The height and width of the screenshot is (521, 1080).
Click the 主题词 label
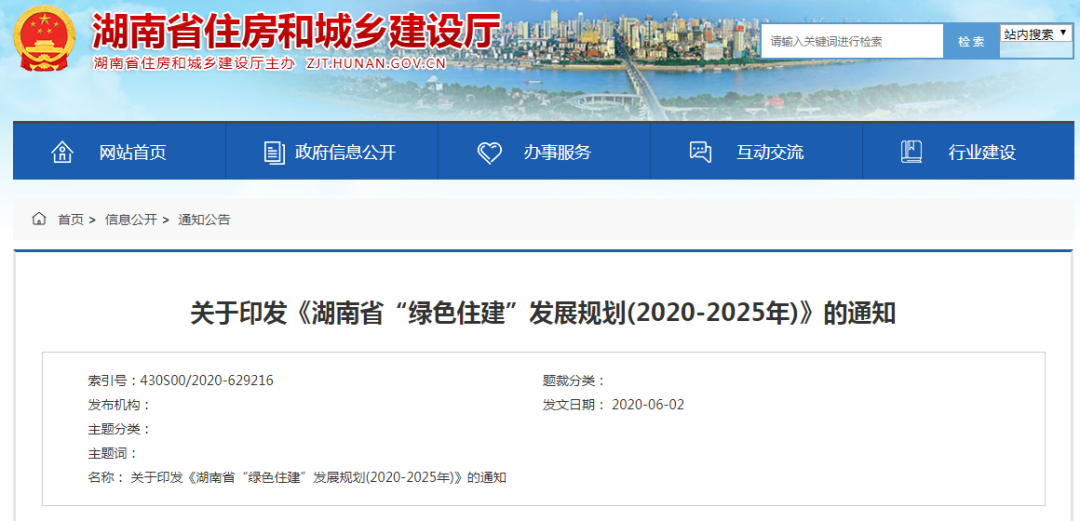point(113,453)
